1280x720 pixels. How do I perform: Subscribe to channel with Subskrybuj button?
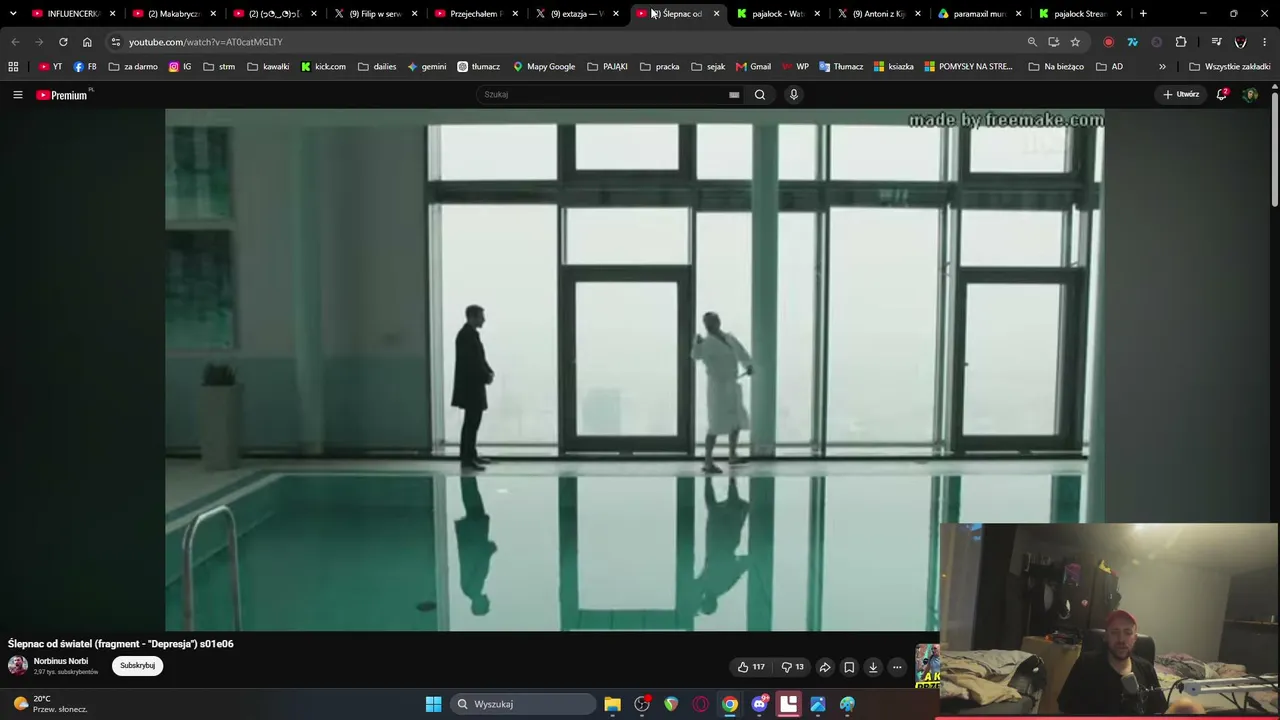point(137,666)
